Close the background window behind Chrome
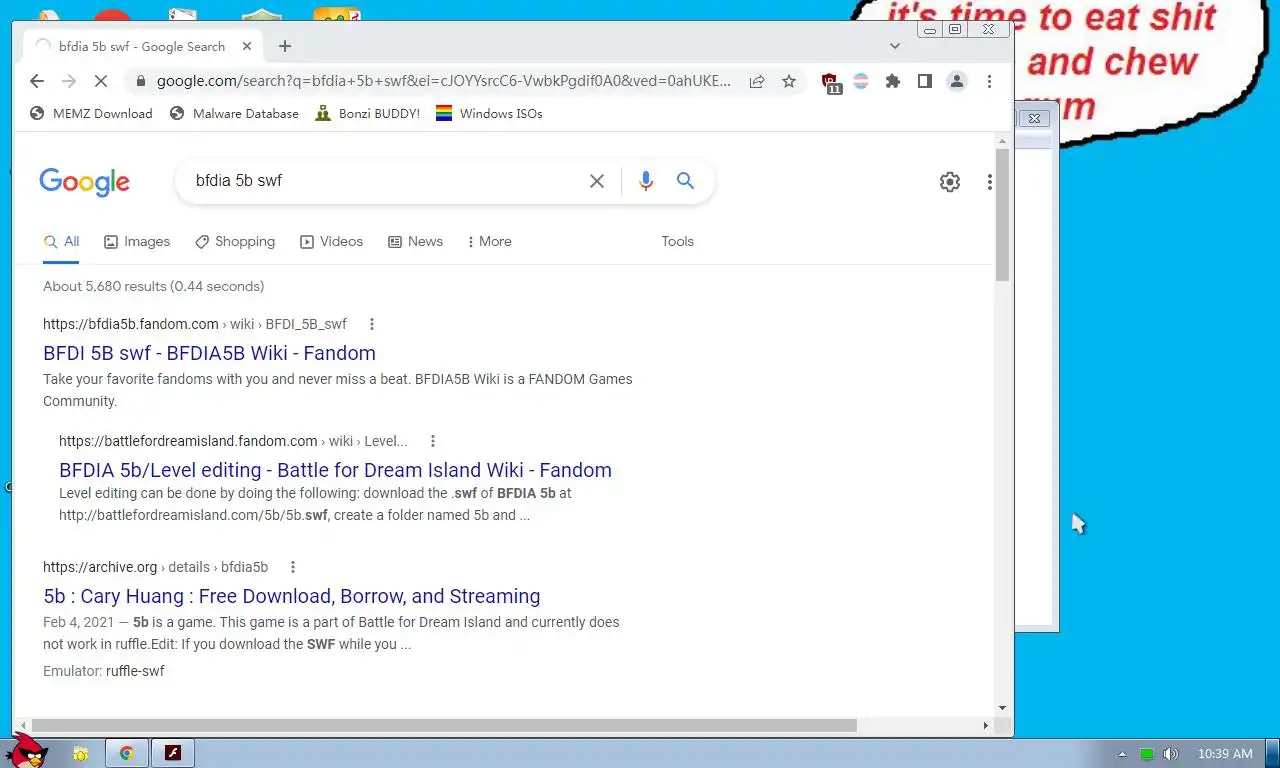1280x768 pixels. [1034, 118]
